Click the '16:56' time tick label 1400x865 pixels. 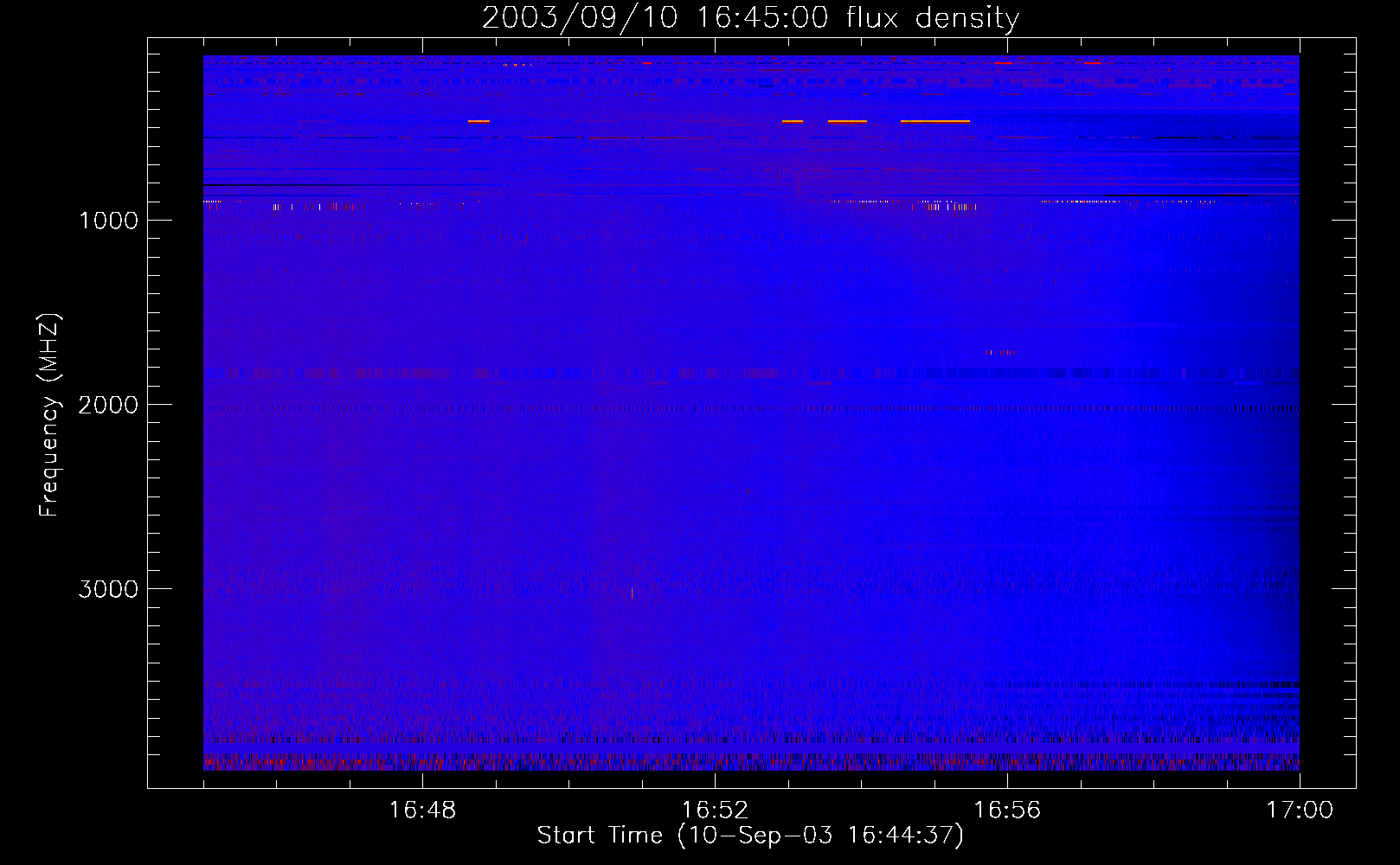pos(1007,811)
